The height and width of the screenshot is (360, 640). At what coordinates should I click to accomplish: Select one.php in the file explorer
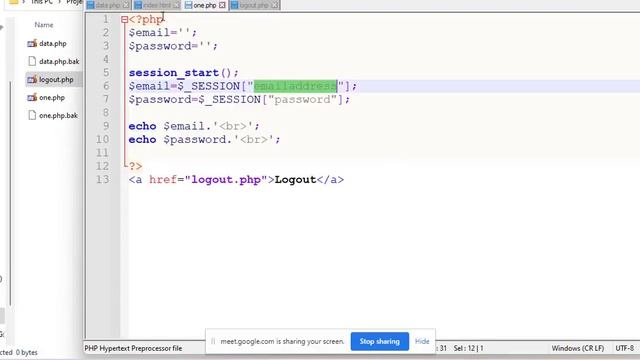[x=52, y=98]
